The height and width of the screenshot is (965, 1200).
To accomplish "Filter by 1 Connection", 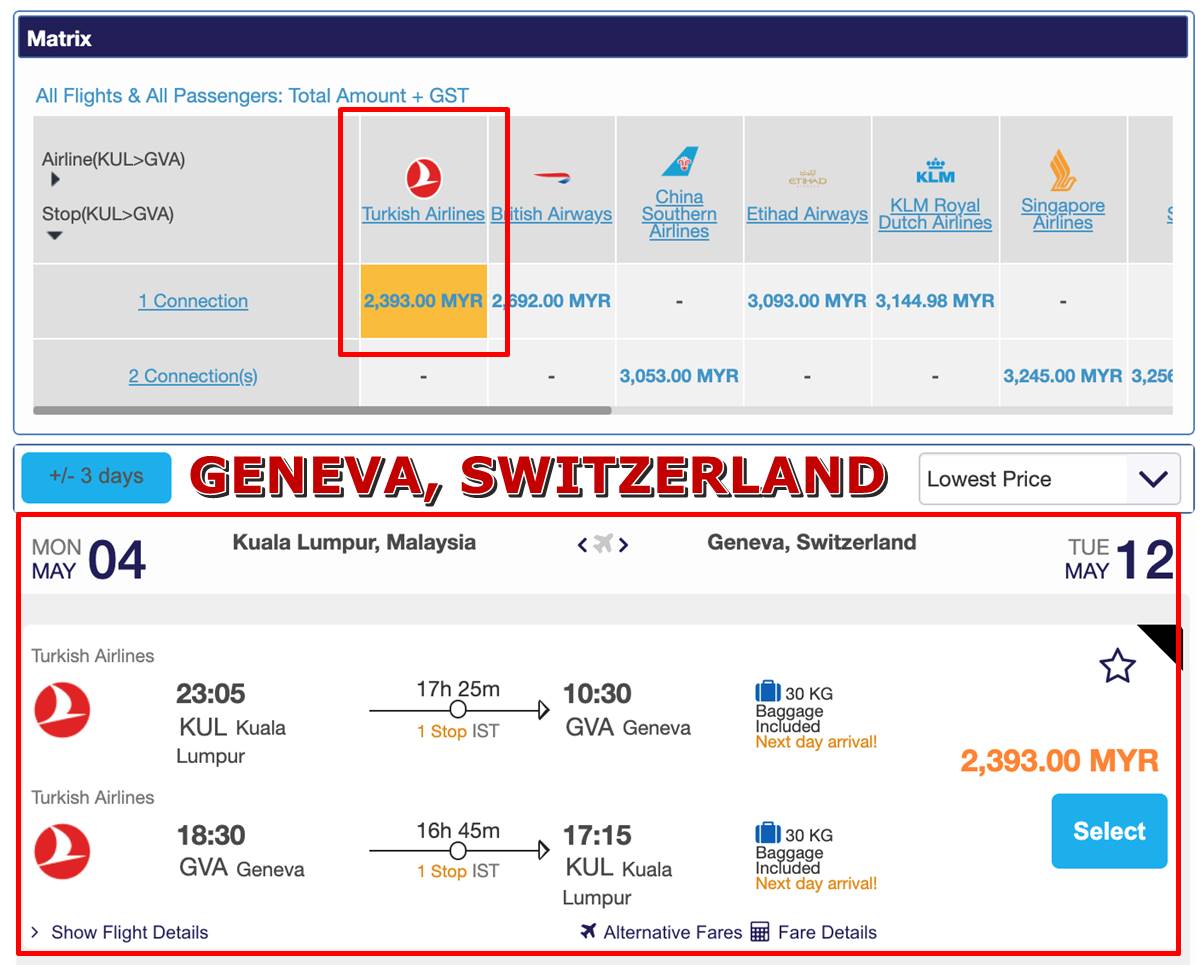I will coord(193,301).
